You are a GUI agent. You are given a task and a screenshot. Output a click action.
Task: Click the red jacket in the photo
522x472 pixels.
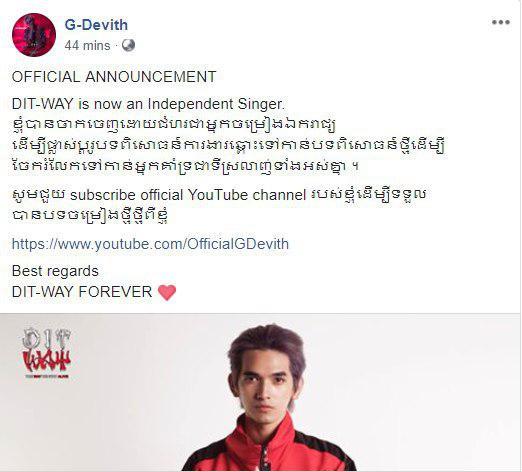click(268, 447)
